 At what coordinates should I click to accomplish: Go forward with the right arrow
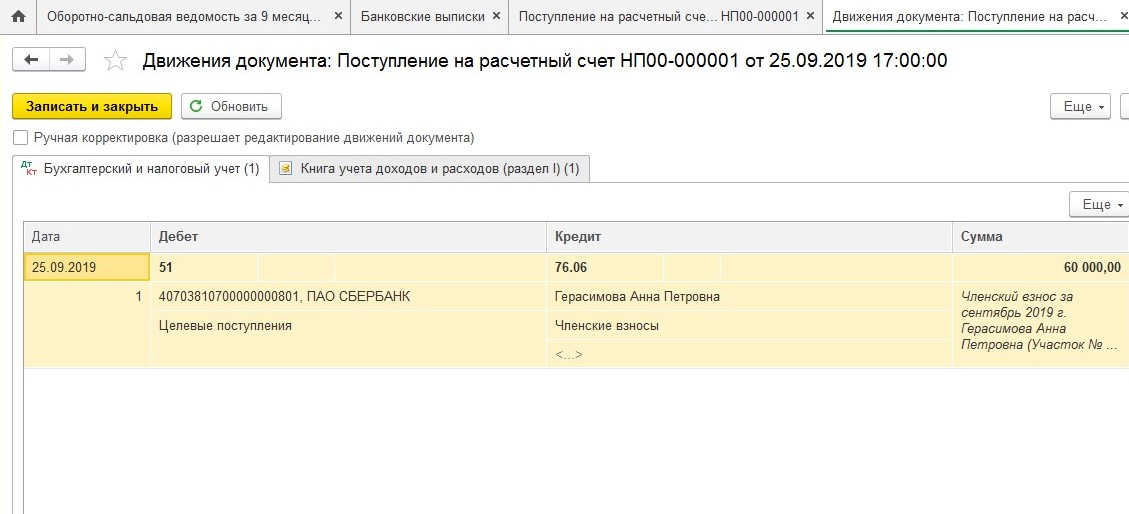(x=67, y=60)
